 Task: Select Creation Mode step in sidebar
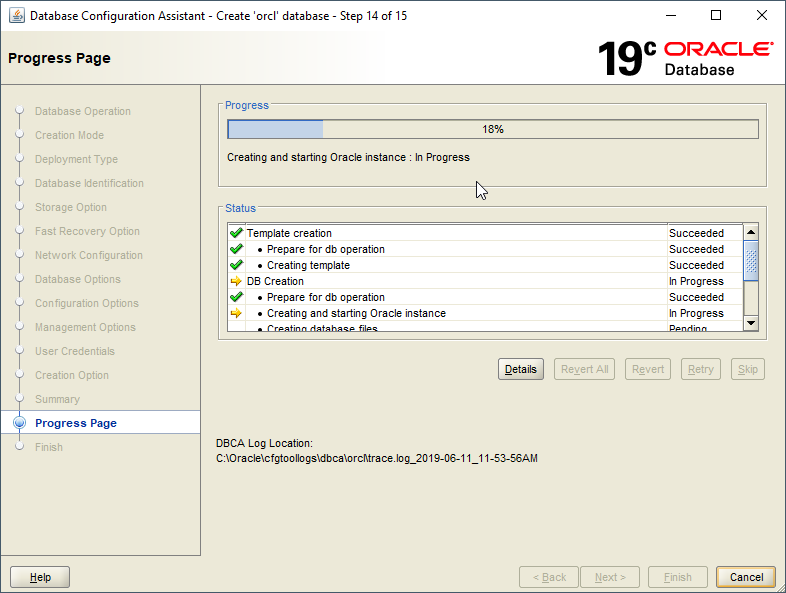point(69,135)
